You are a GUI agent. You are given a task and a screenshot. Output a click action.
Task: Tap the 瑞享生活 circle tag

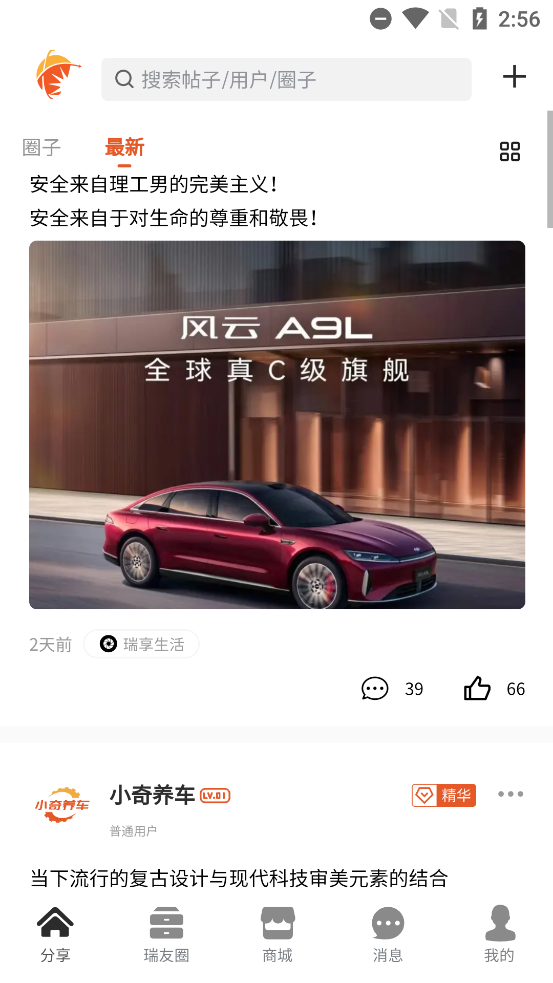(141, 644)
